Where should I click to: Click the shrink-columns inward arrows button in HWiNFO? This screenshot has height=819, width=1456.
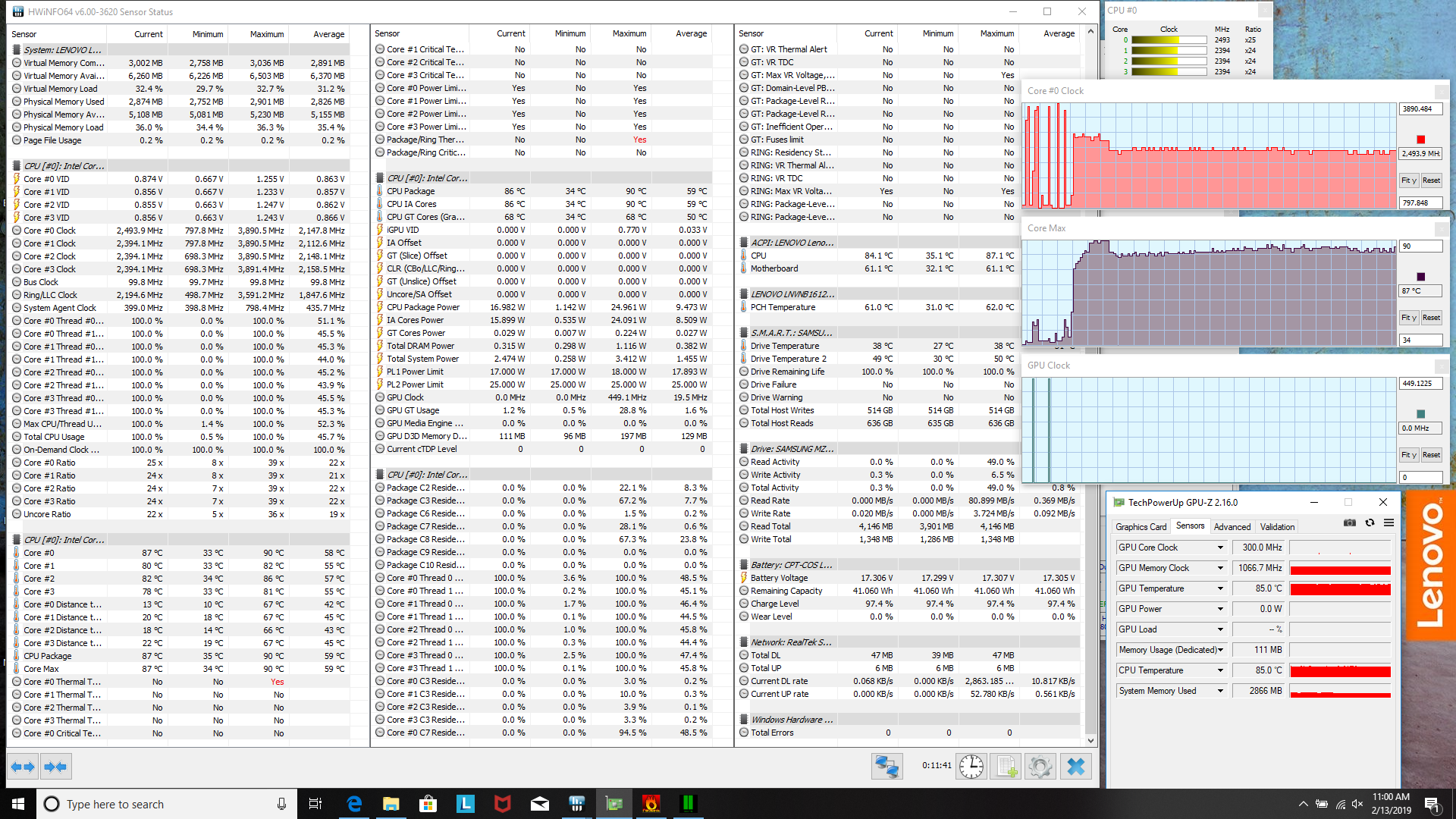(55, 767)
